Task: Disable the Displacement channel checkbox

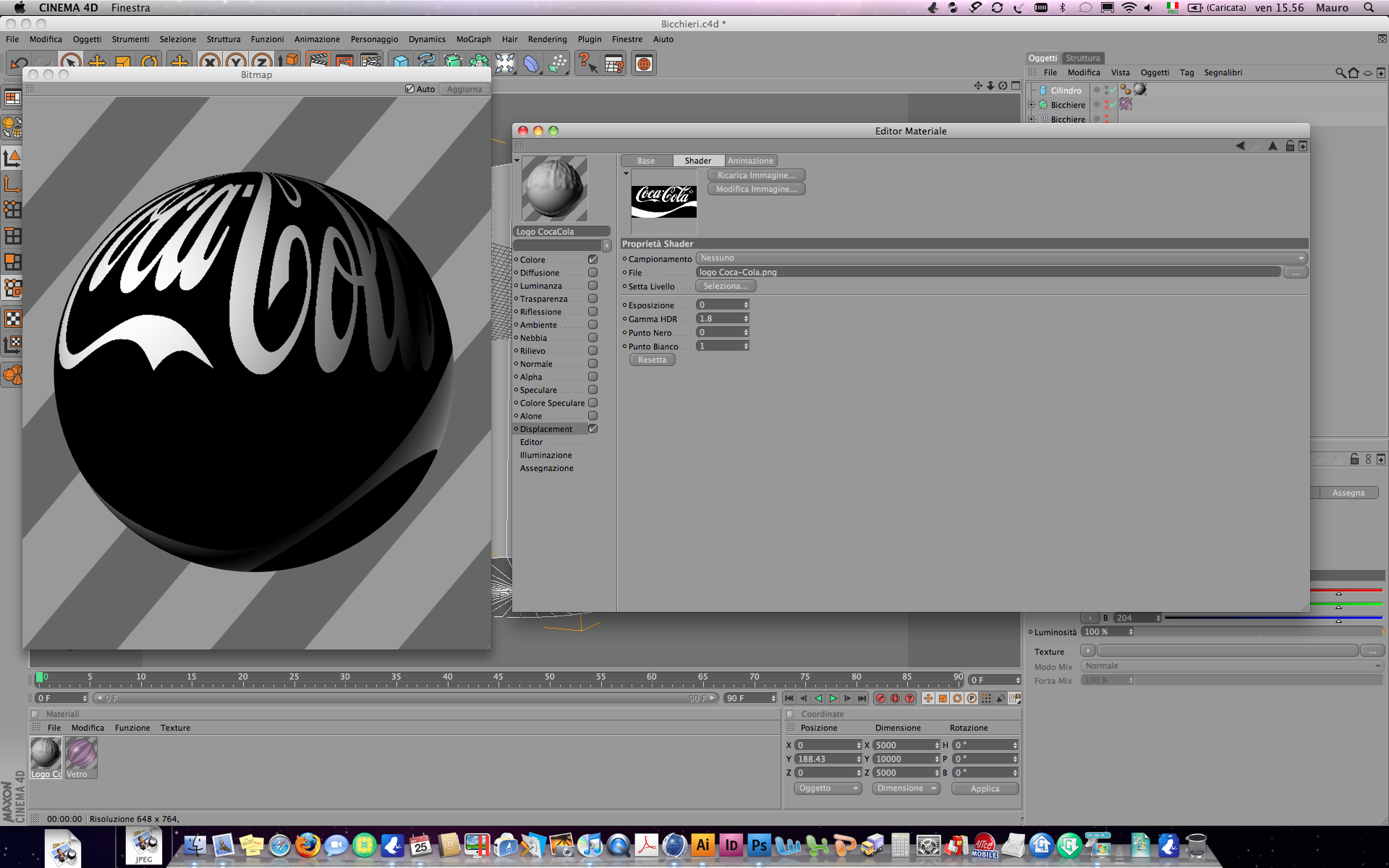Action: [592, 429]
